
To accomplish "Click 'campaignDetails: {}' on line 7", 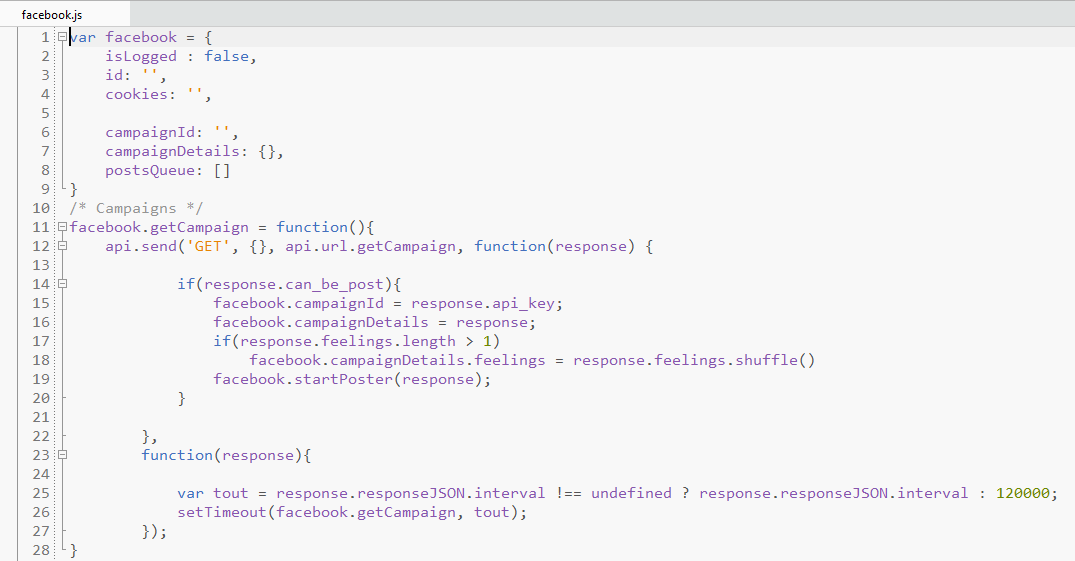I will 190,152.
